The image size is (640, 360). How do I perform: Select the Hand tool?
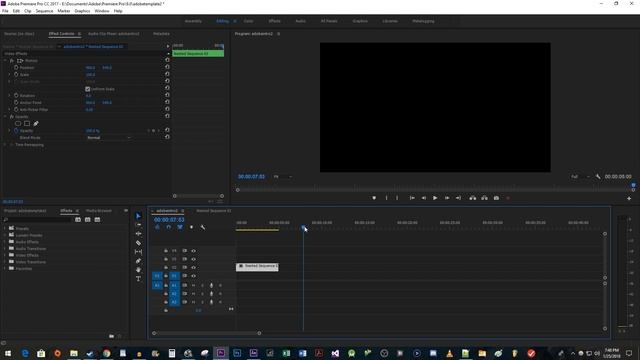coord(138,270)
